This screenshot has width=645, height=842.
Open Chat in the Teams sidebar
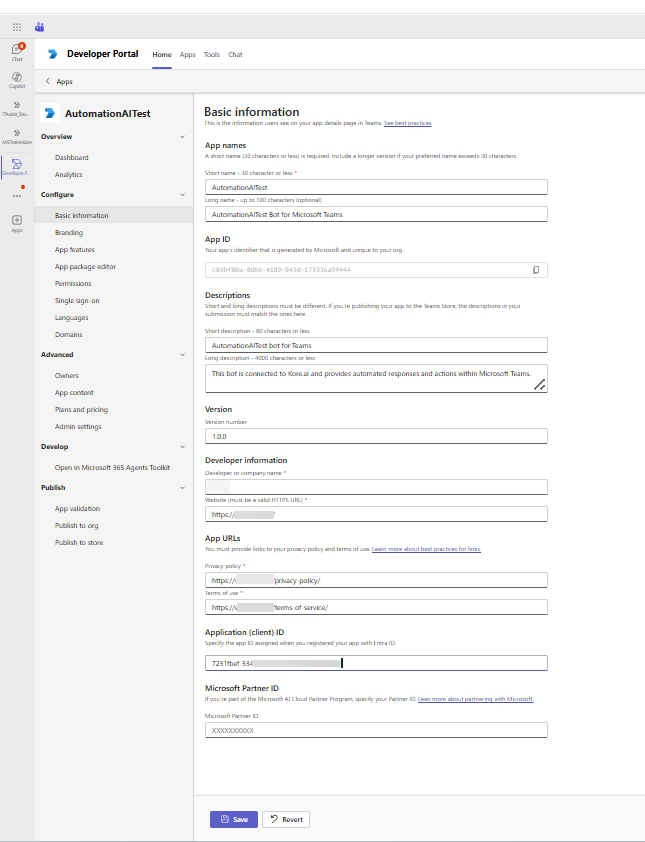pos(17,51)
